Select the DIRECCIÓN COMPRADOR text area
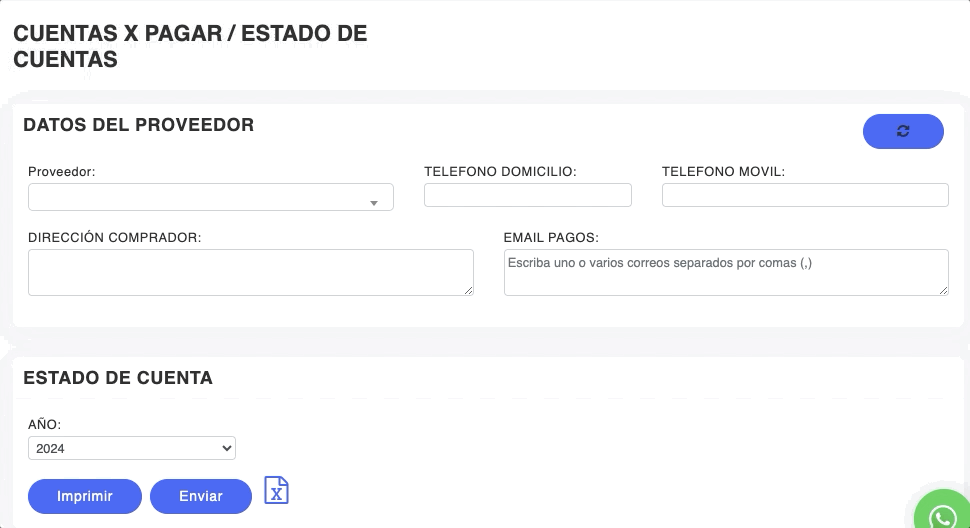This screenshot has height=528, width=970. [x=250, y=272]
